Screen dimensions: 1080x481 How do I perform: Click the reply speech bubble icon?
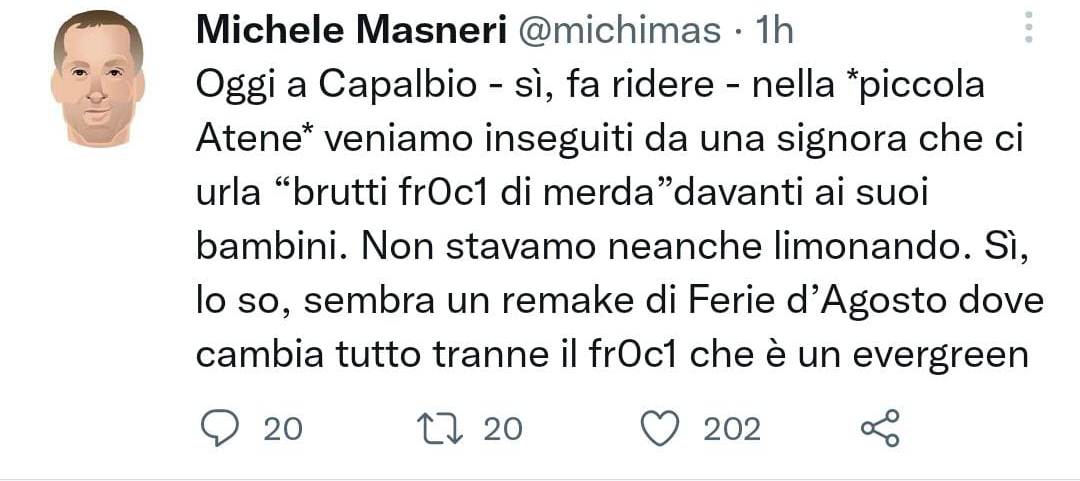pos(217,428)
